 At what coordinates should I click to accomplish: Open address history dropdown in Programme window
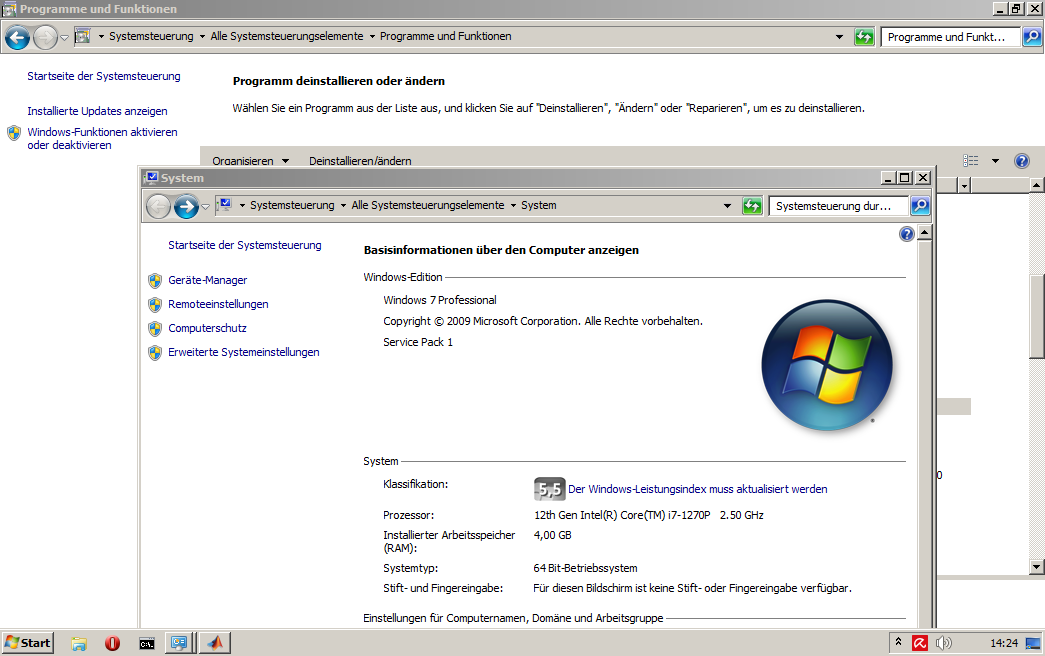click(839, 37)
